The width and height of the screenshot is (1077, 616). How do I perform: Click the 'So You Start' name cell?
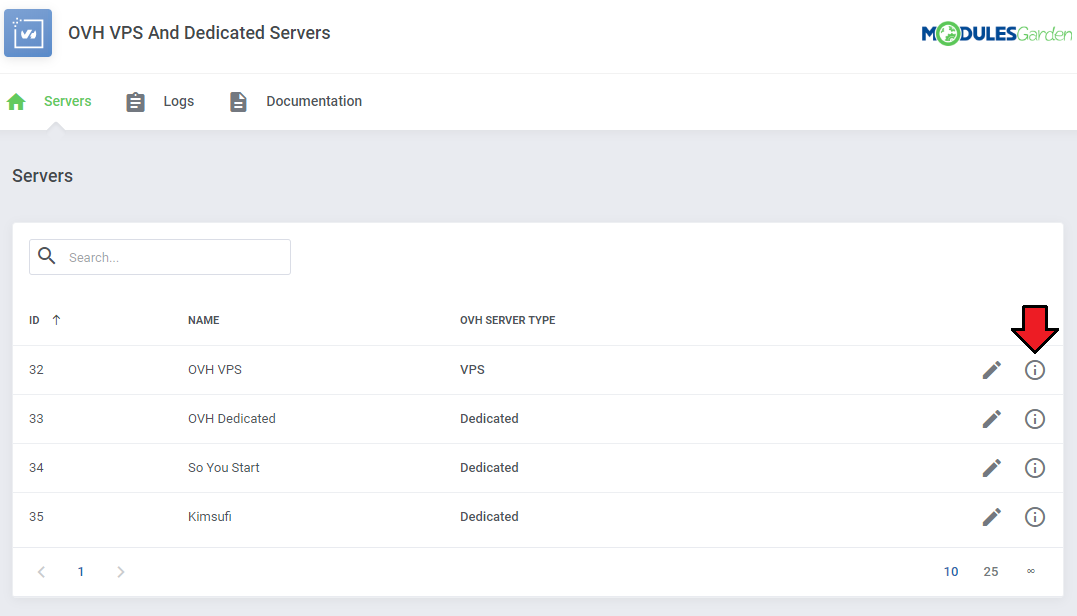tap(224, 468)
